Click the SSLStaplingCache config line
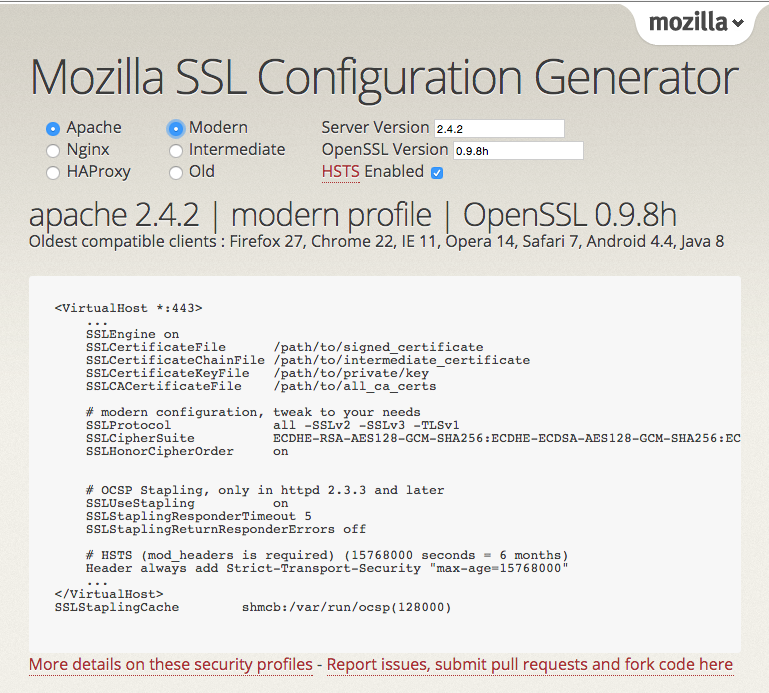 [253, 607]
